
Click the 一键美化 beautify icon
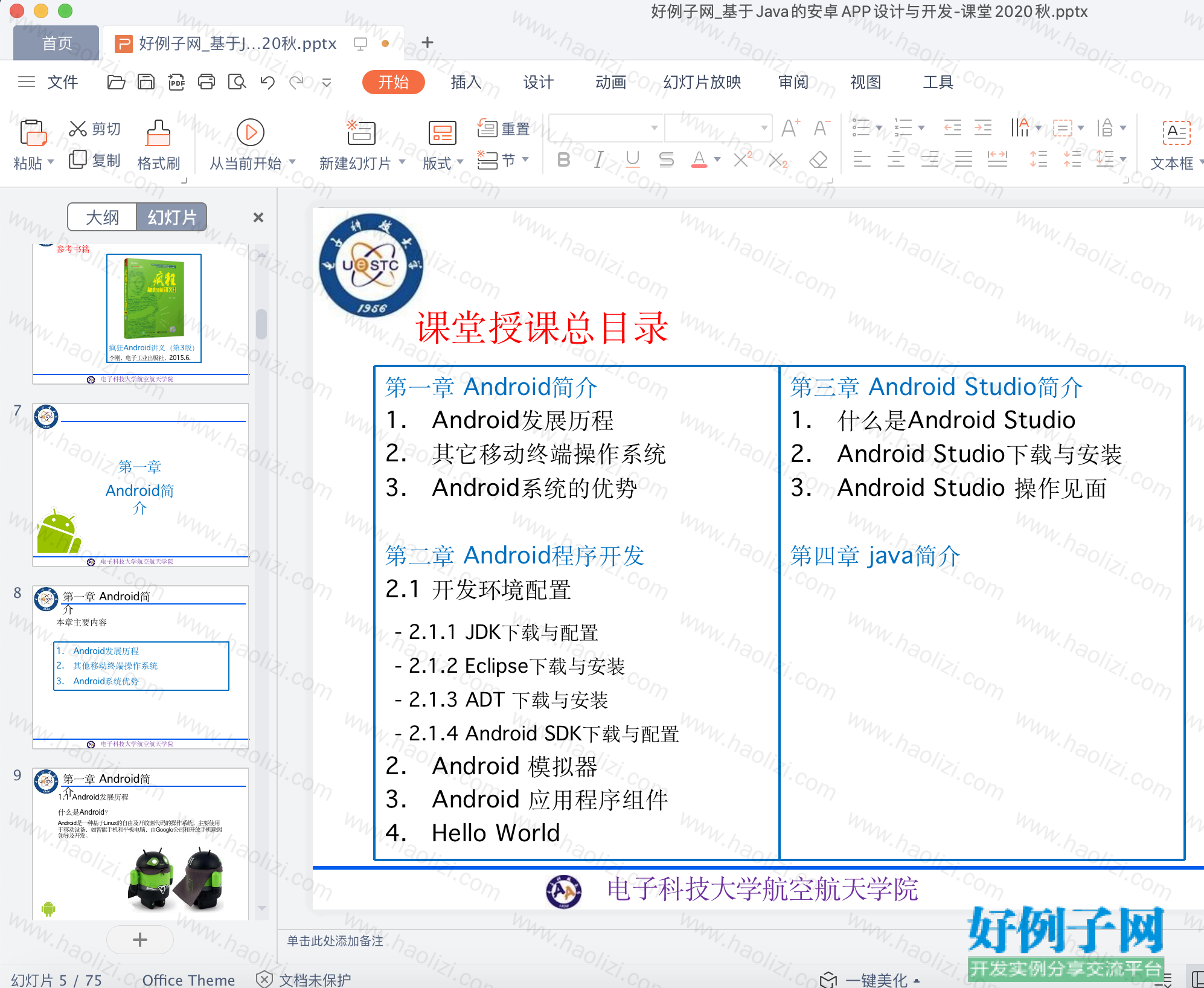828,980
